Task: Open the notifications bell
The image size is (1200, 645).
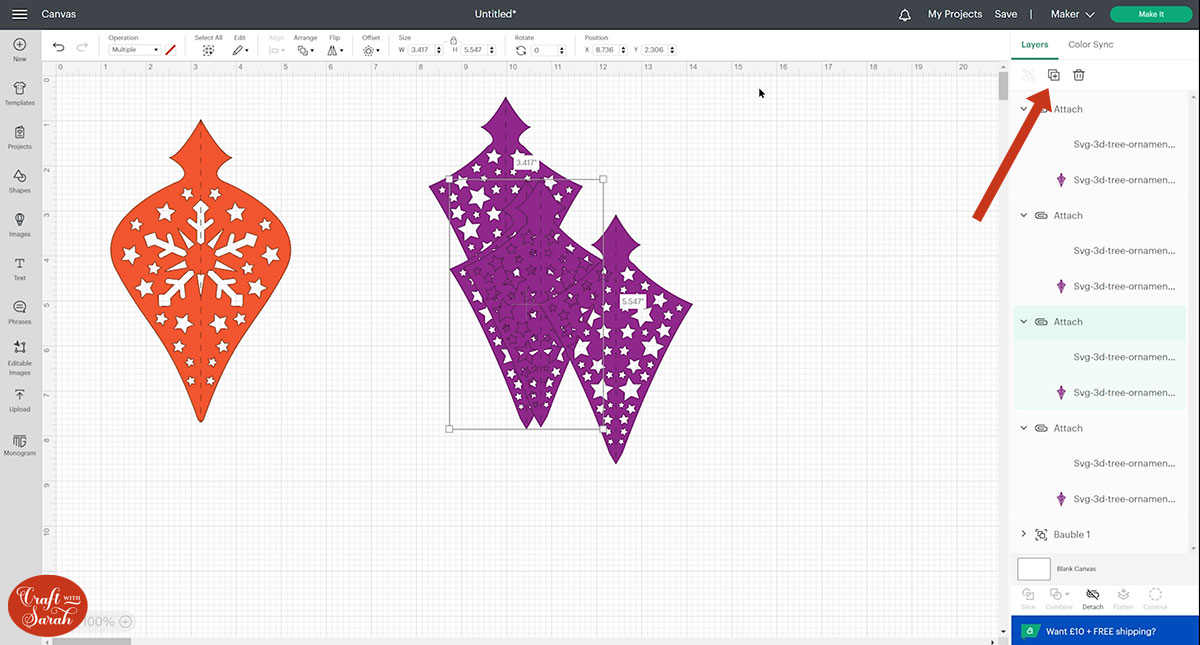Action: (905, 14)
